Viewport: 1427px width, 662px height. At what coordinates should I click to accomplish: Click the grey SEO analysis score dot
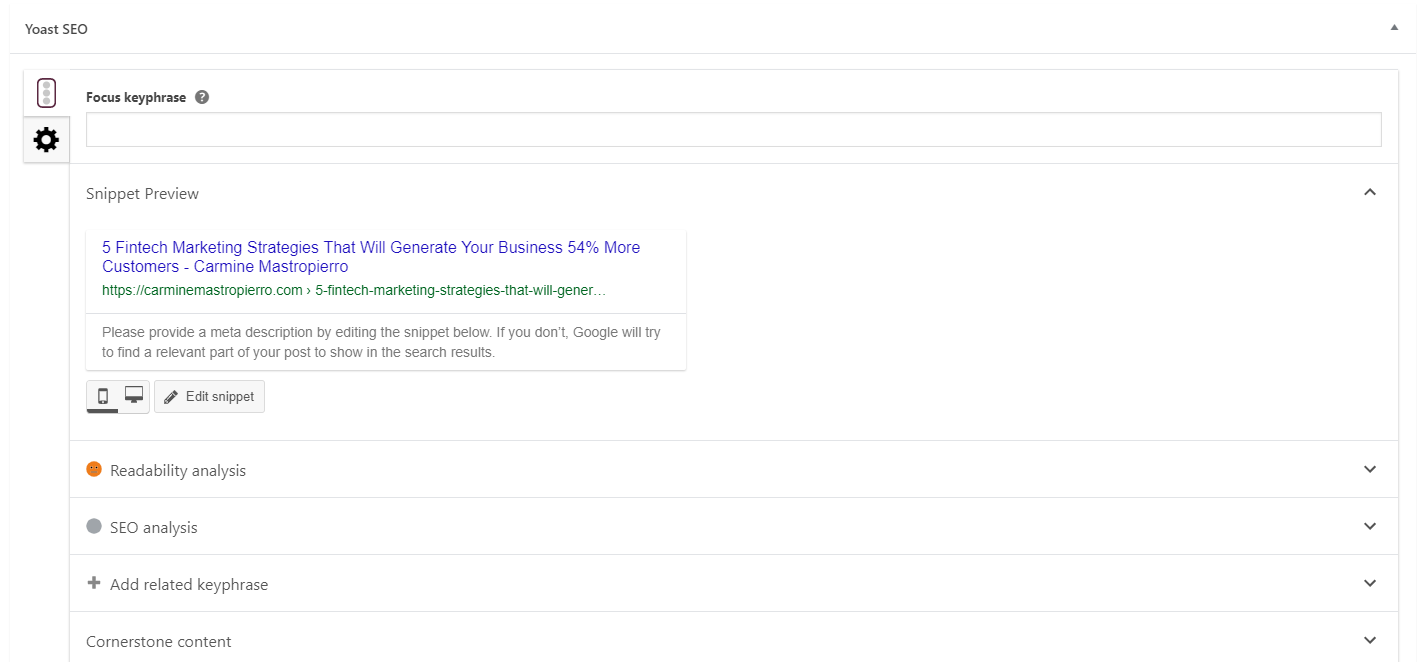[94, 526]
